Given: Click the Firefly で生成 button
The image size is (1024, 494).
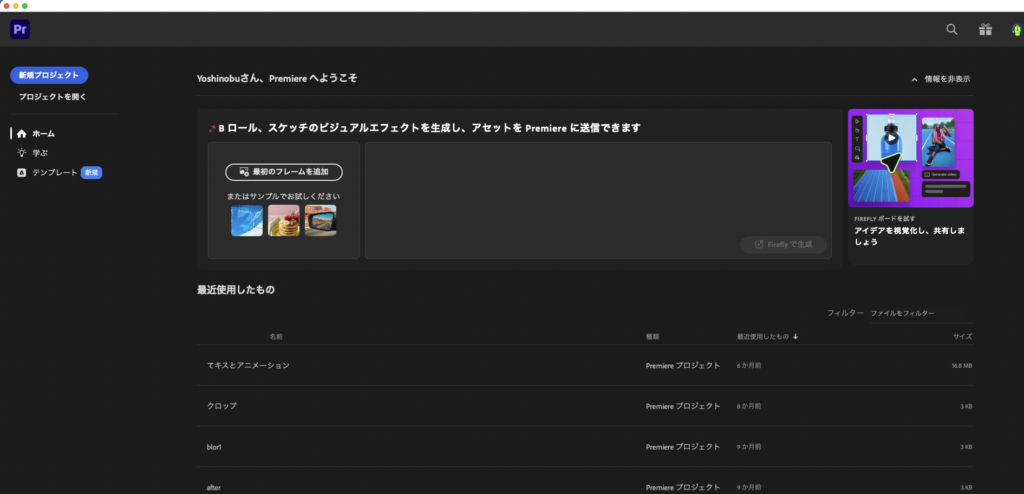Looking at the screenshot, I should click(x=783, y=244).
